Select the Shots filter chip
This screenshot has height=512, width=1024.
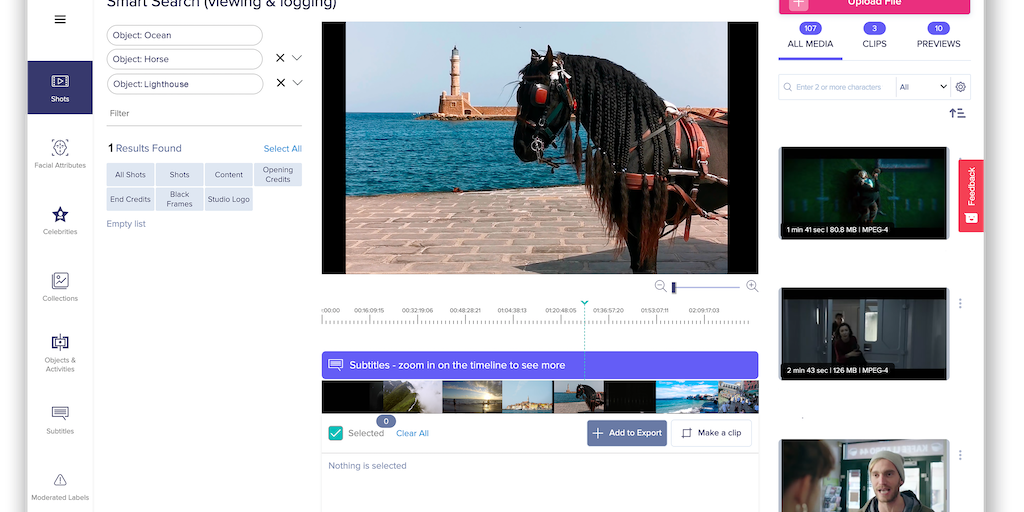tap(180, 174)
